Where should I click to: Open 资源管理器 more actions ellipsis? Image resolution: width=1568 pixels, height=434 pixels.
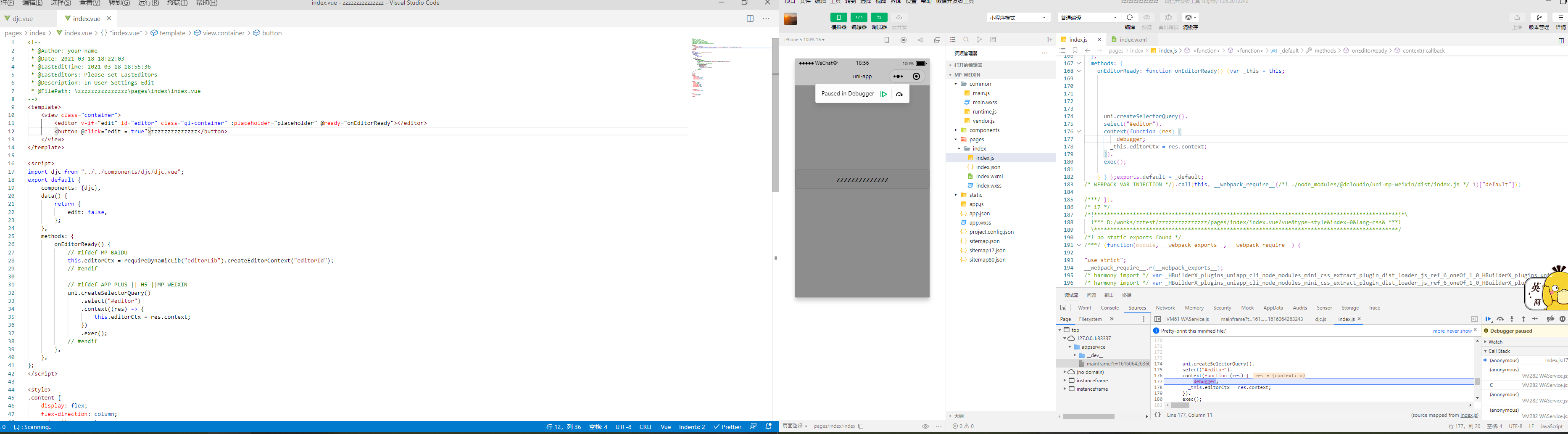(x=1044, y=53)
